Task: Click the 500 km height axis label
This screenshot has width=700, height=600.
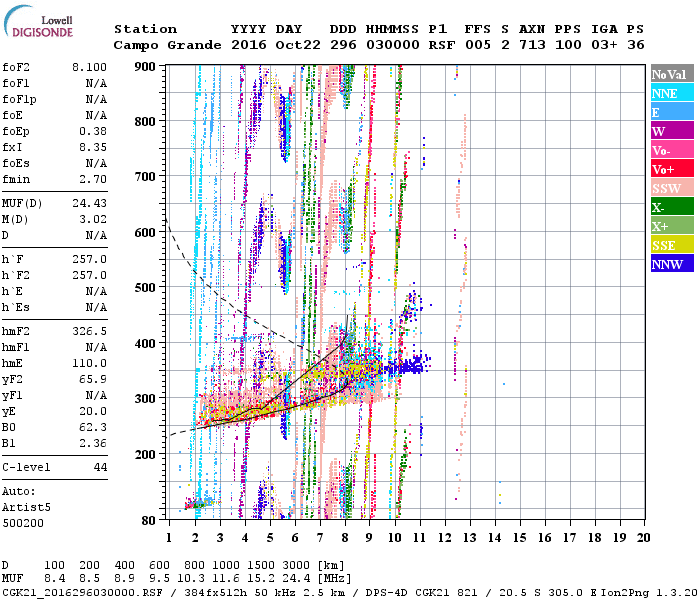Action: point(145,288)
